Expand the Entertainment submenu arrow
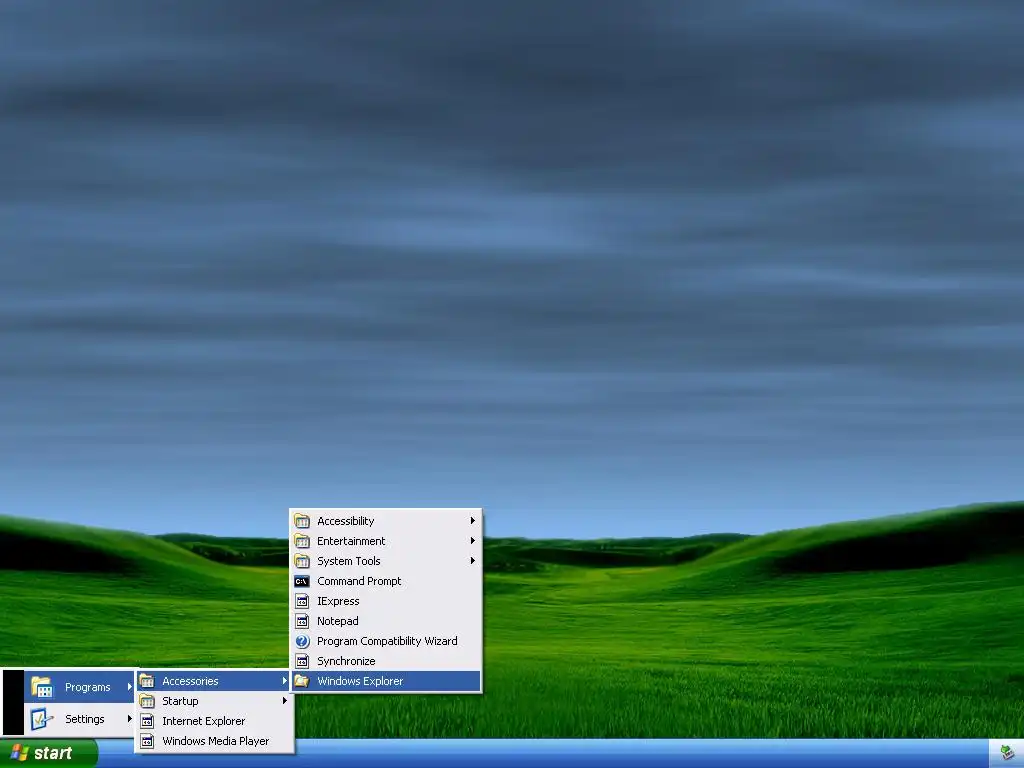1024x768 pixels. tap(472, 541)
